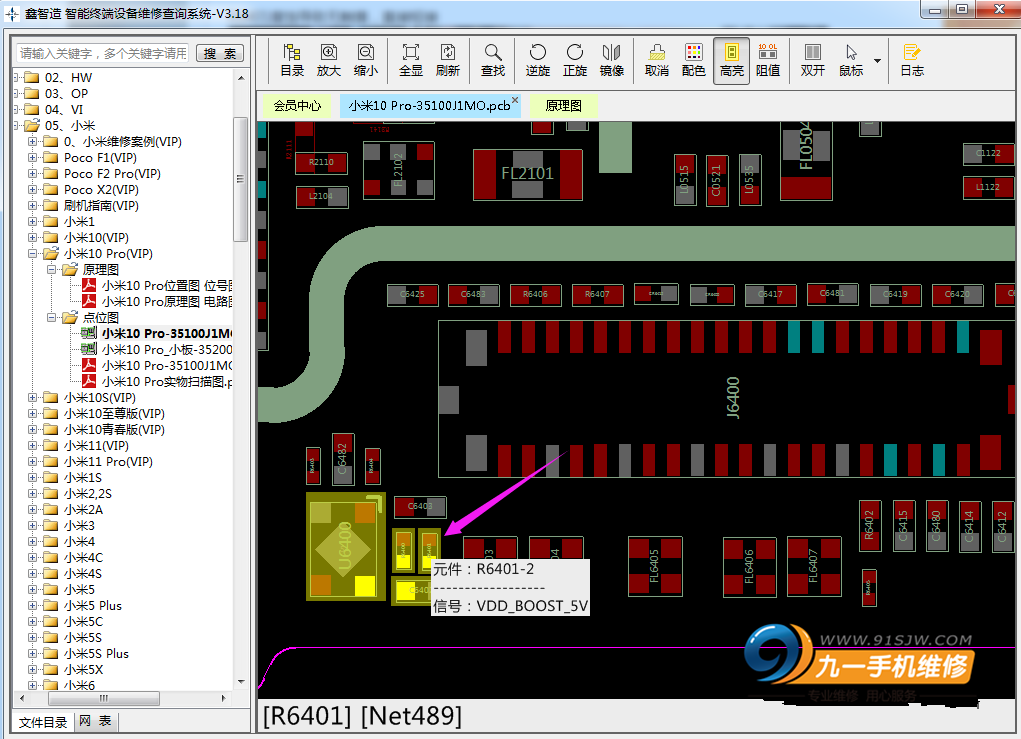Select the 刷机指南(VIP) folder
This screenshot has height=739, width=1021.
click(x=101, y=206)
